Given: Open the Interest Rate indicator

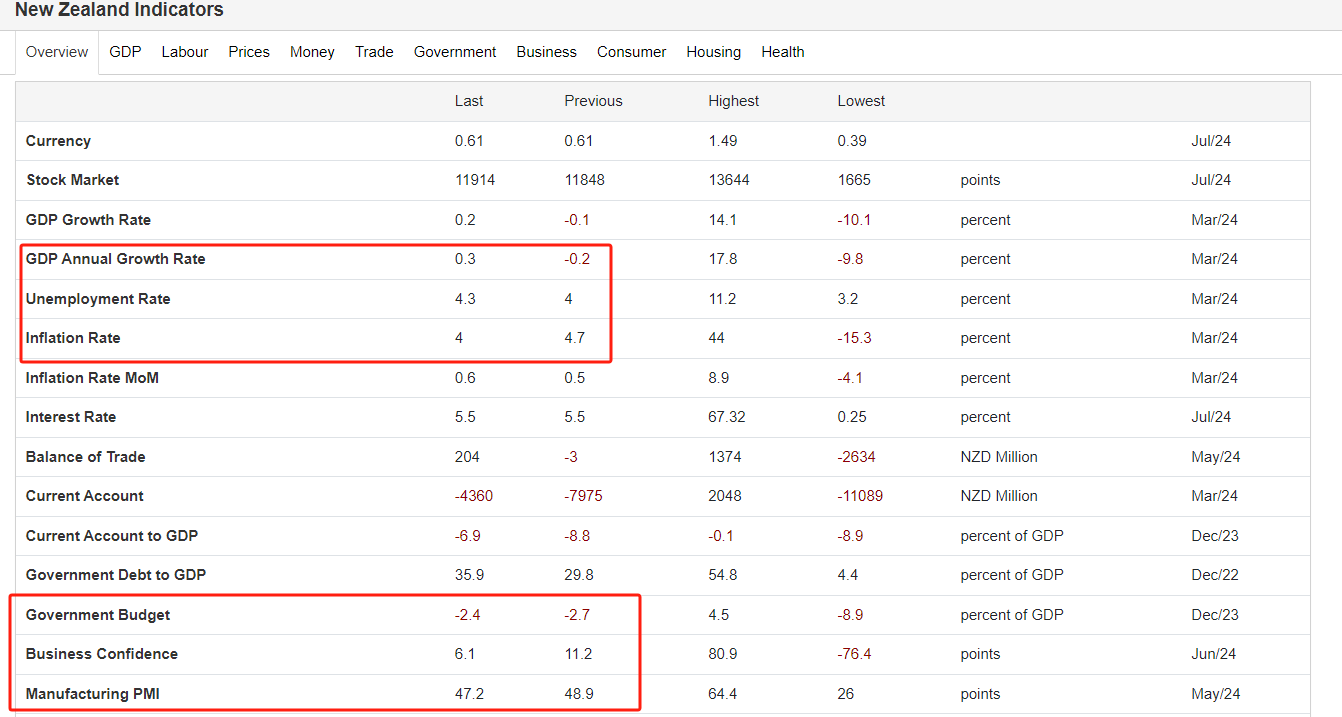Looking at the screenshot, I should 71,417.
